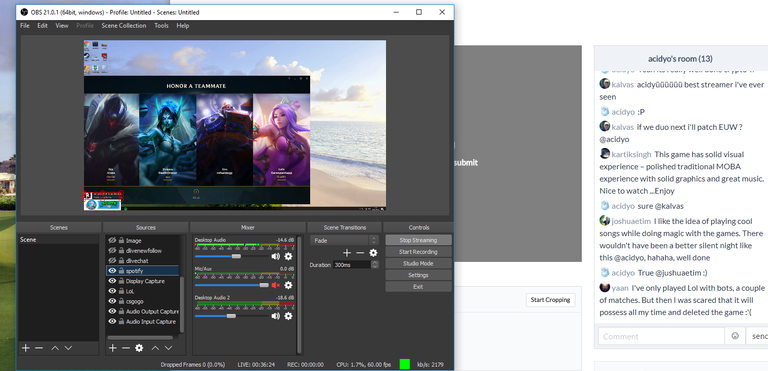This screenshot has width=768, height=371.
Task: Add a scene transition with plus icon
Action: click(347, 253)
